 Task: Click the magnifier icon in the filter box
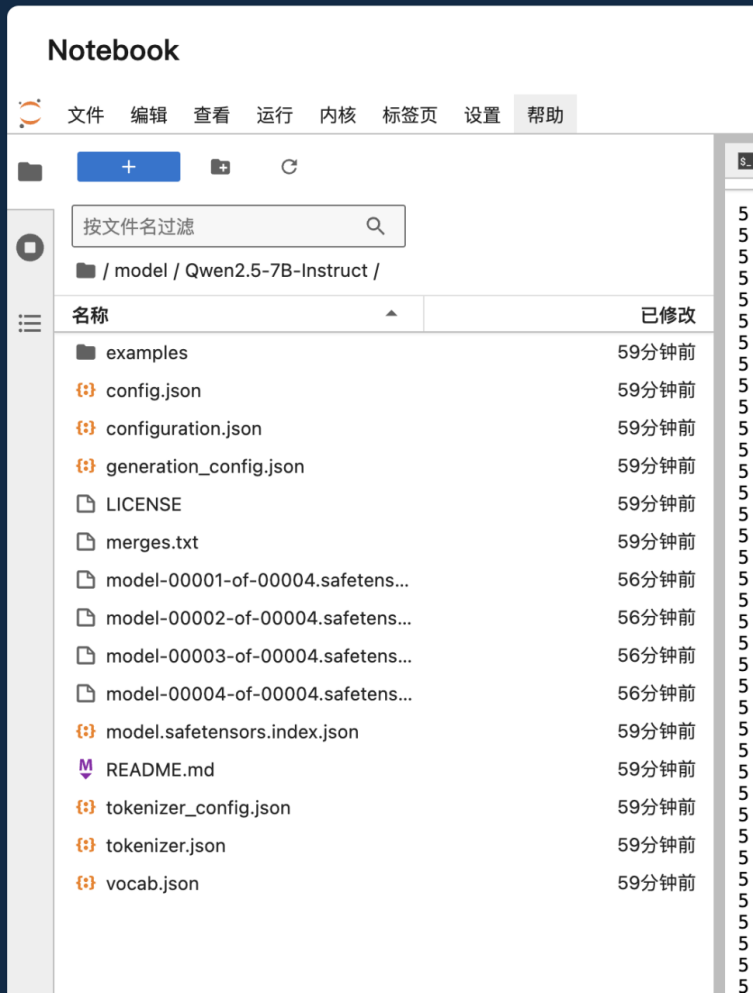tap(375, 226)
